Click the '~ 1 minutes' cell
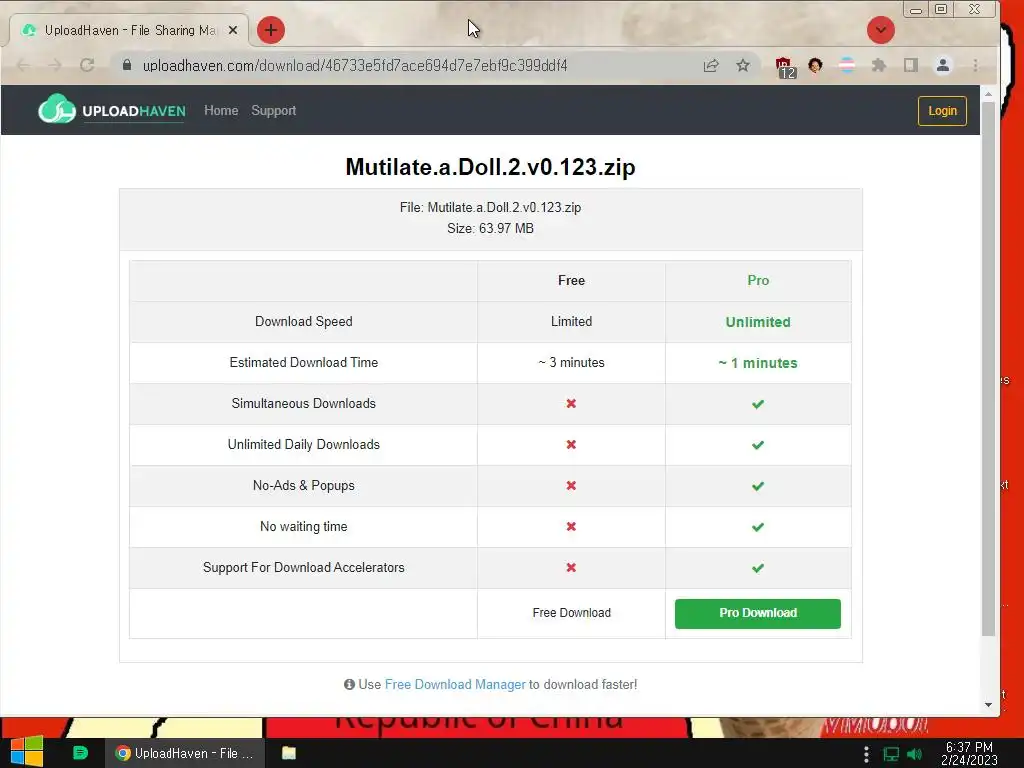Image resolution: width=1024 pixels, height=768 pixels. point(758,363)
